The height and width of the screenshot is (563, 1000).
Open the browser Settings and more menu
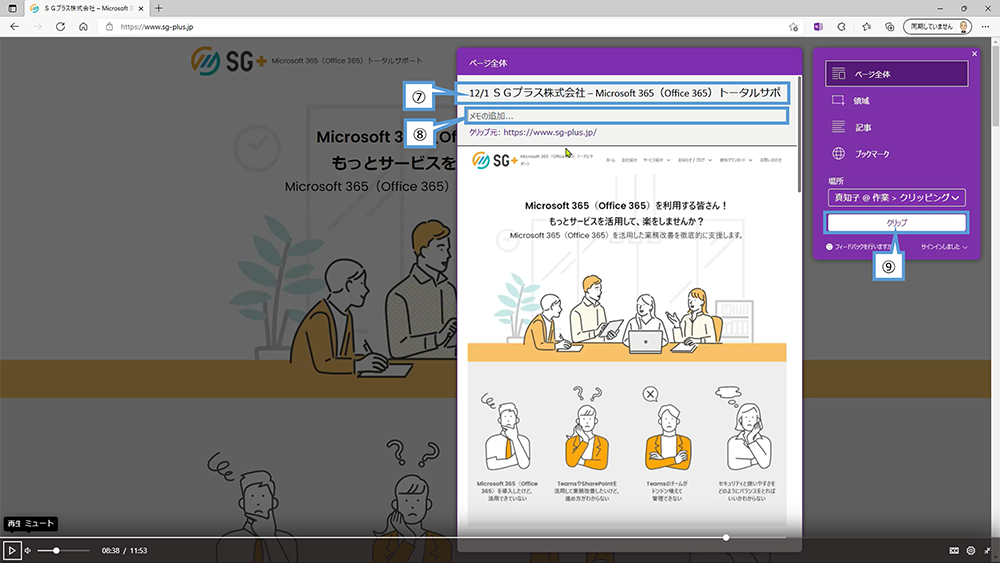coord(985,27)
